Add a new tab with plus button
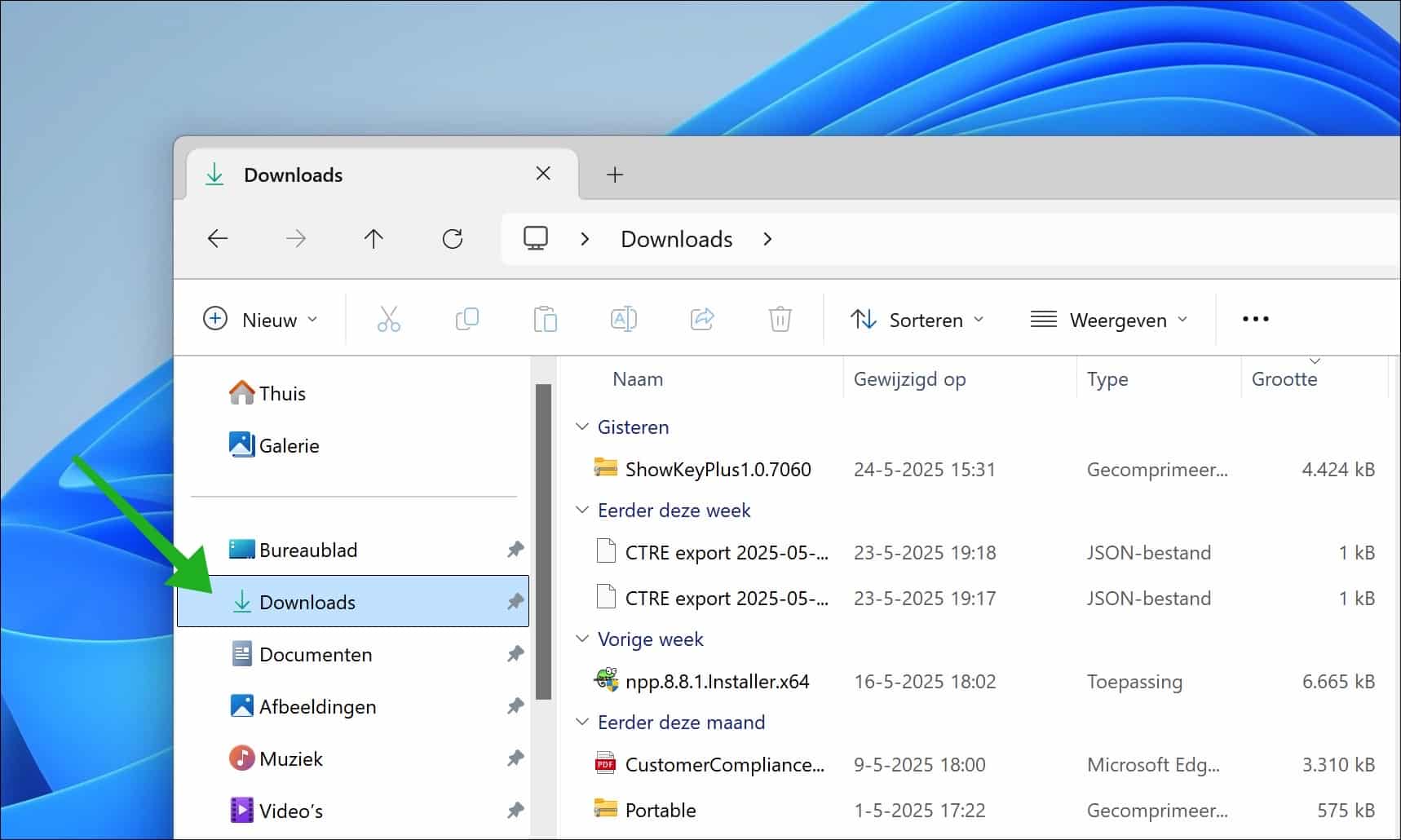This screenshot has height=840, width=1401. coord(615,175)
